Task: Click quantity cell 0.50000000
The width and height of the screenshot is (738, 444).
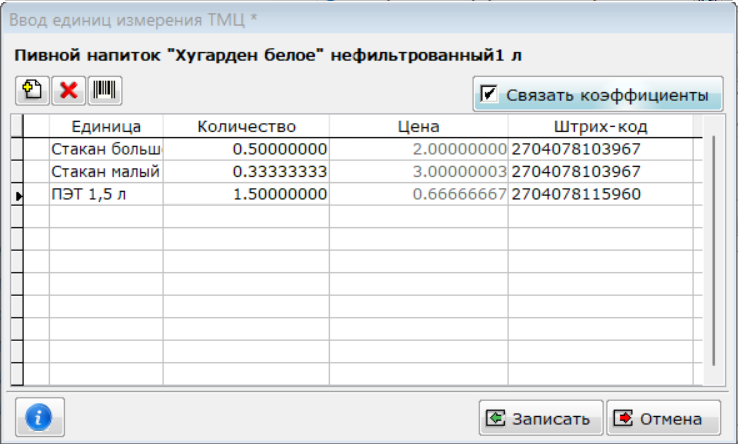Action: 246,149
